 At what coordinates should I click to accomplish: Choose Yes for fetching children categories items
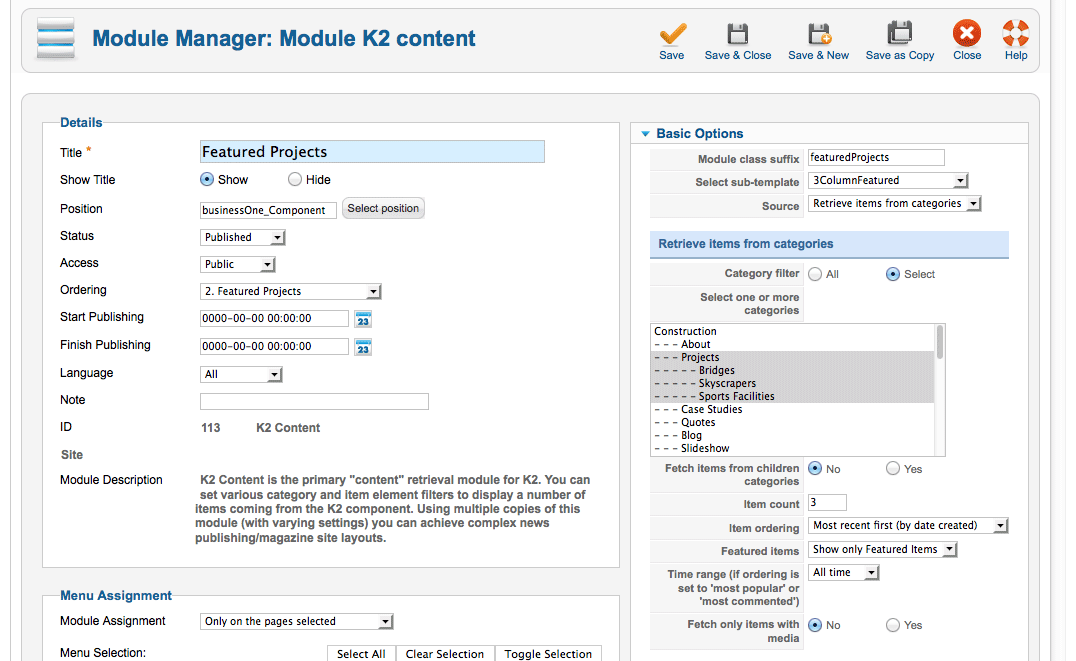893,468
